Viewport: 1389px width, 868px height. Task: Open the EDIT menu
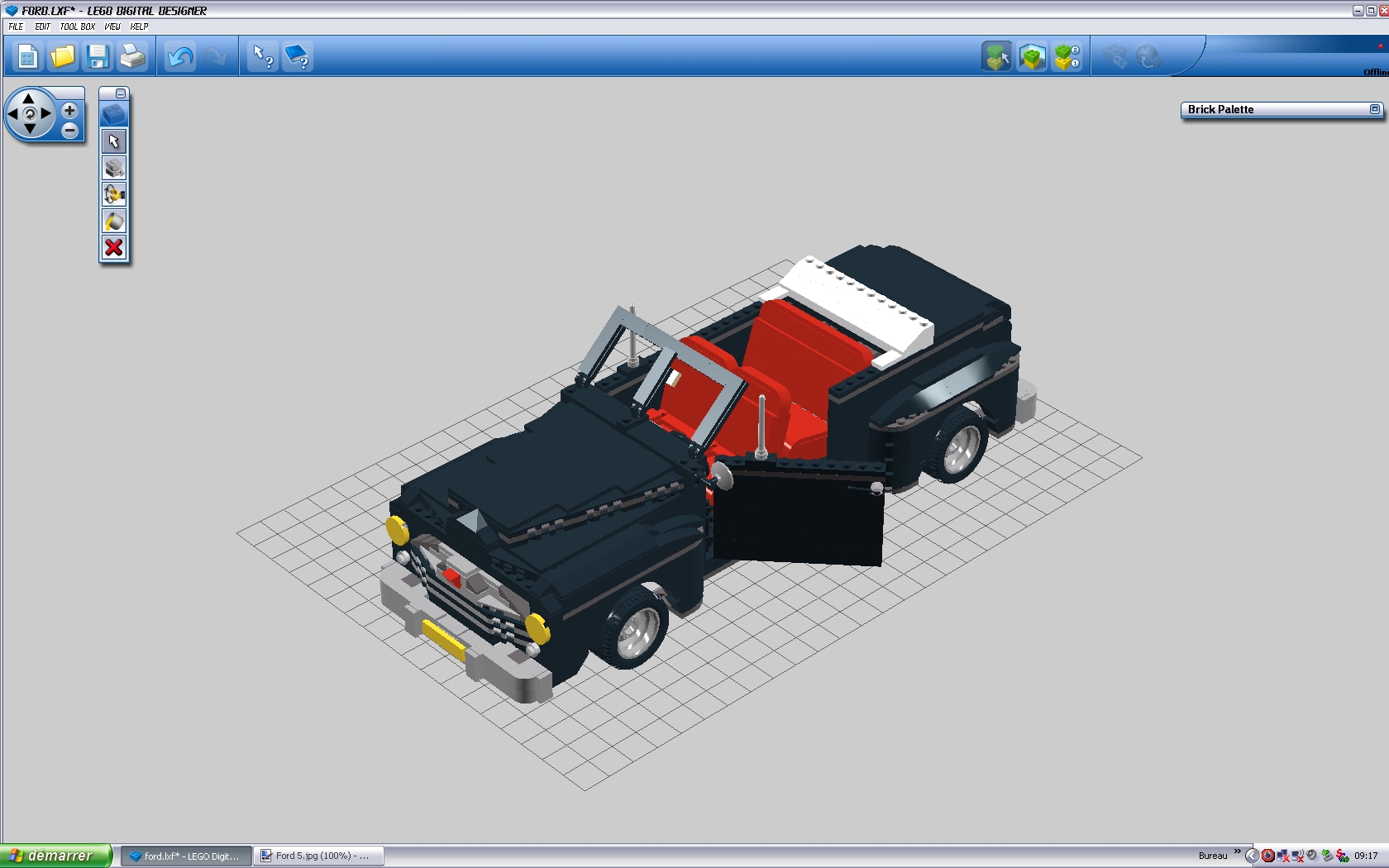[x=42, y=26]
